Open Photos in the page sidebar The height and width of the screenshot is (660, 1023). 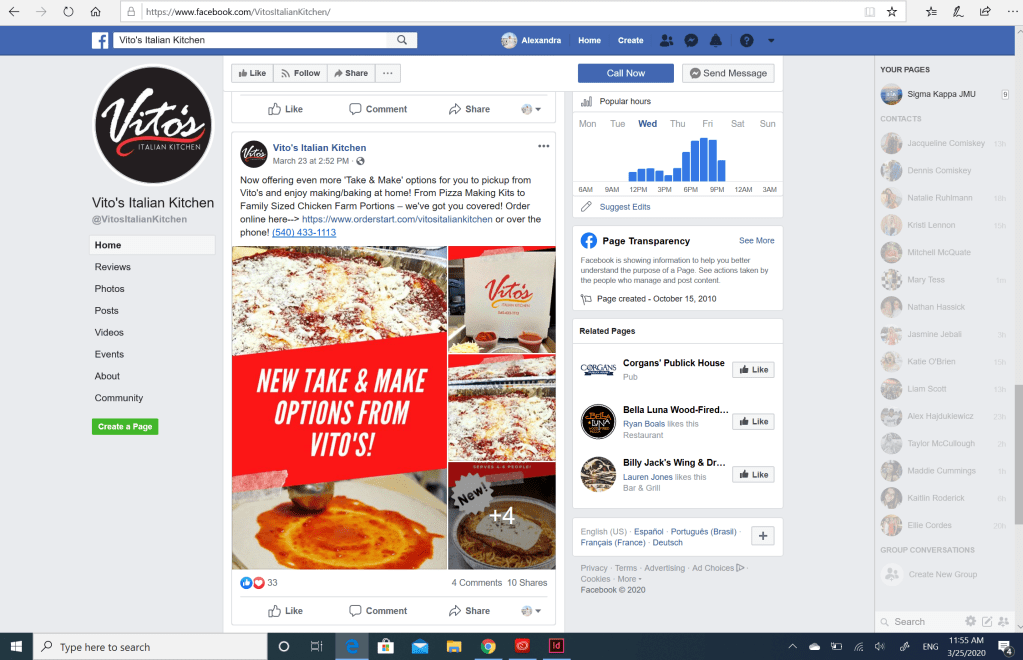tap(109, 288)
